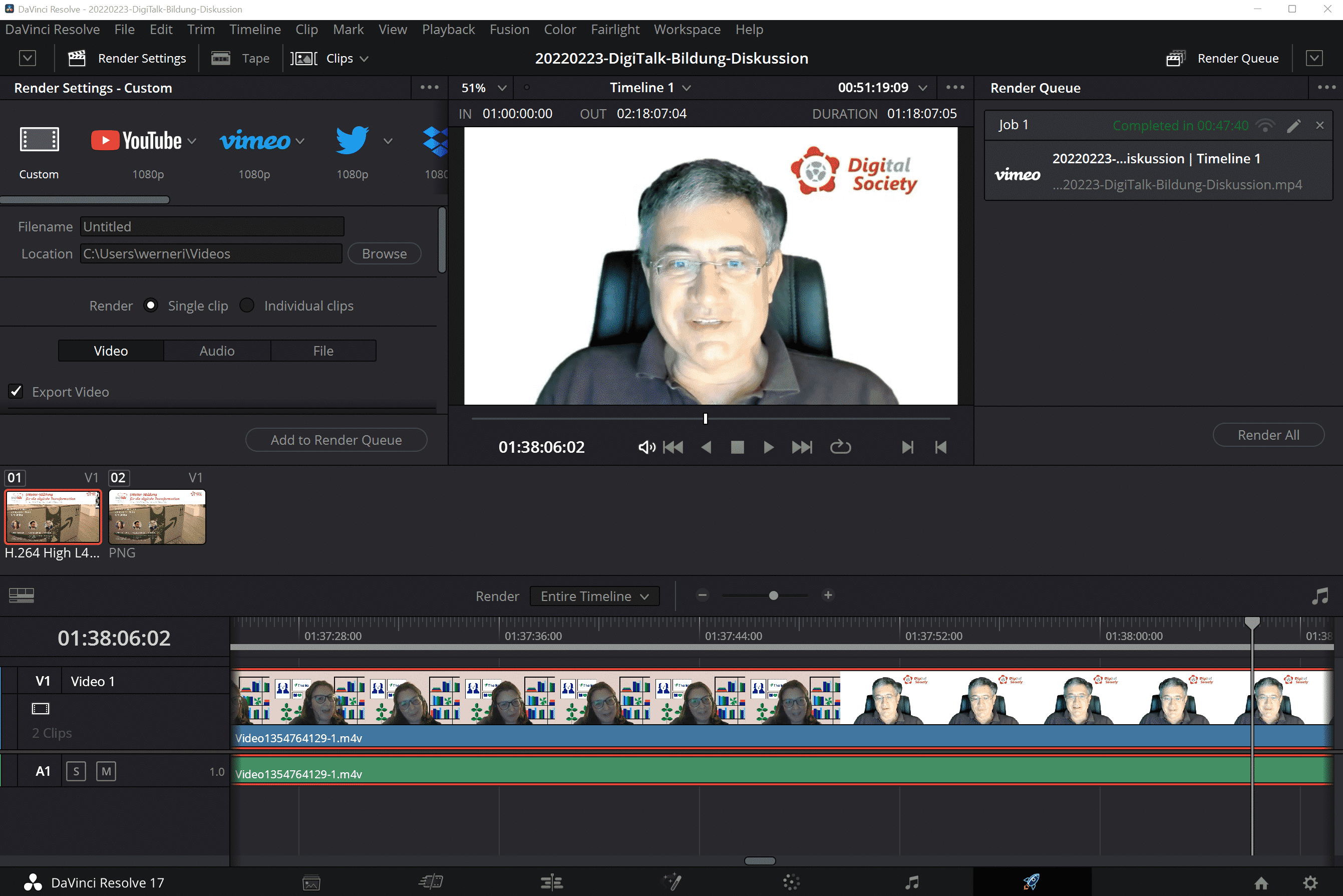Switch to the Edit page
Screen dimensions: 1343x896
551,883
